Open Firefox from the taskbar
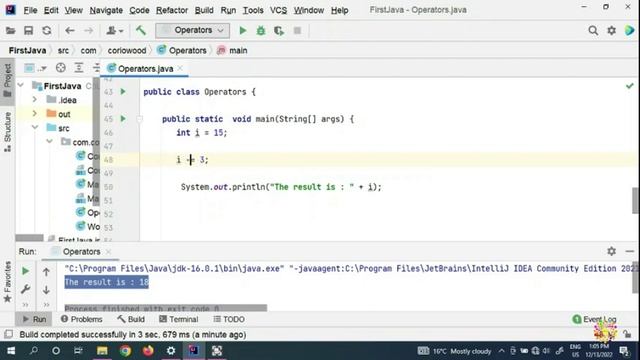 [x=148, y=351]
